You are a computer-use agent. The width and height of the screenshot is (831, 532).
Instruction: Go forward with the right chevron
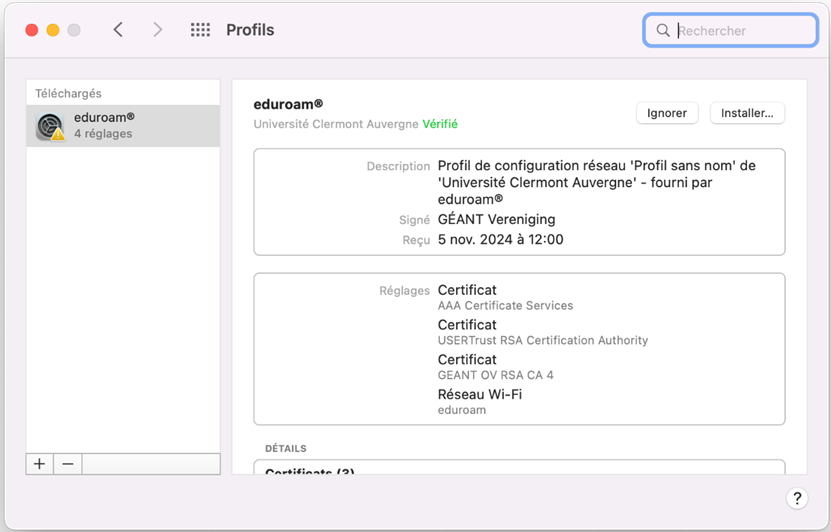(x=157, y=30)
